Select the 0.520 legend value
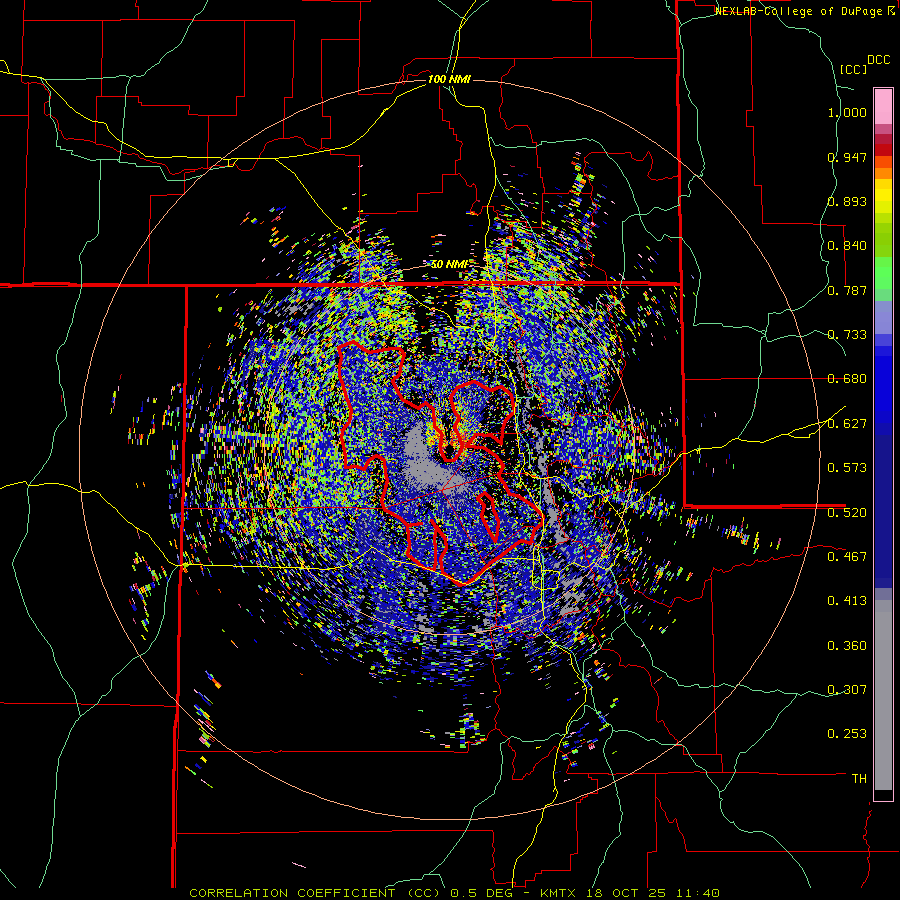This screenshot has width=900, height=900. [847, 513]
